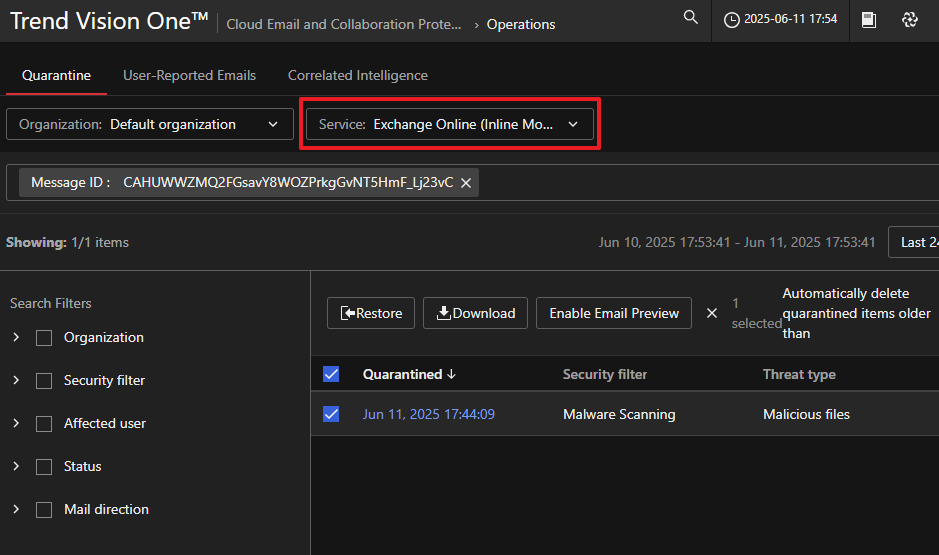Restore the selected quarantined item
939x555 pixels.
coord(371,313)
